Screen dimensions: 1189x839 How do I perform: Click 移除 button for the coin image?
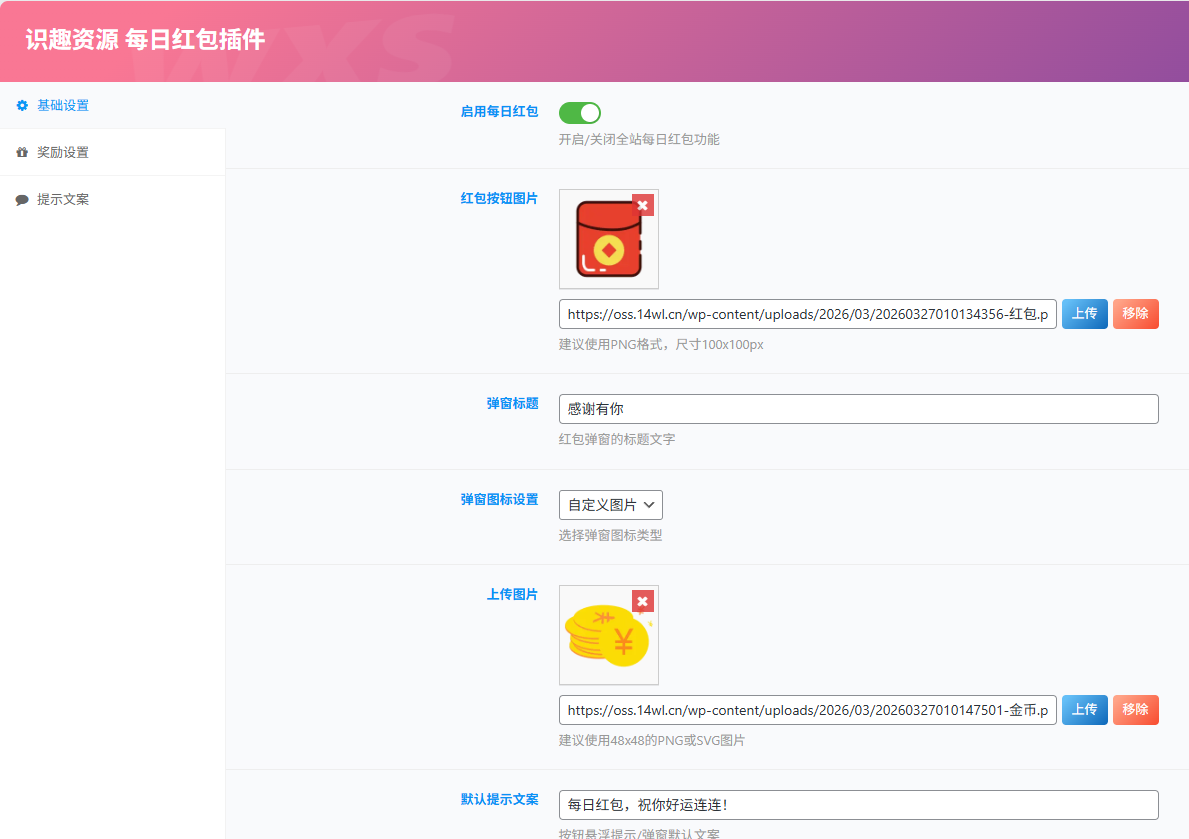pyautogui.click(x=1135, y=710)
